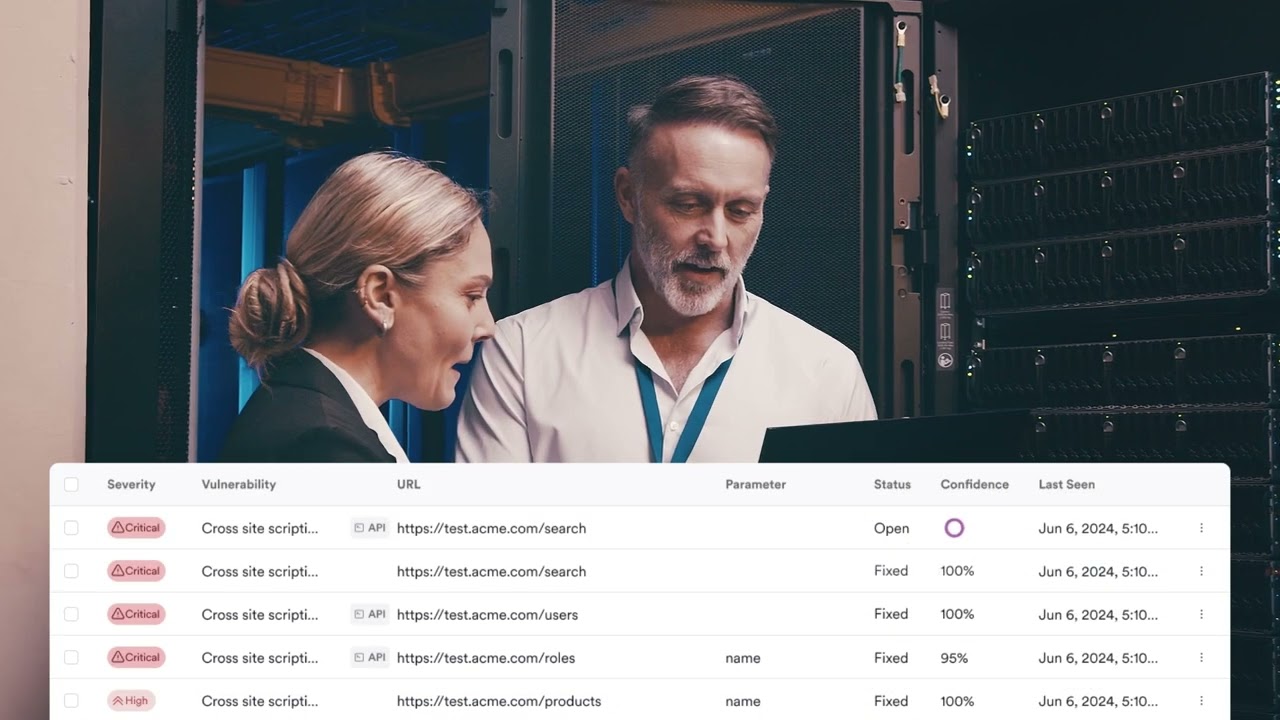The width and height of the screenshot is (1280, 720).
Task: Click the 'name' parameter in the roles row
Action: [x=743, y=658]
